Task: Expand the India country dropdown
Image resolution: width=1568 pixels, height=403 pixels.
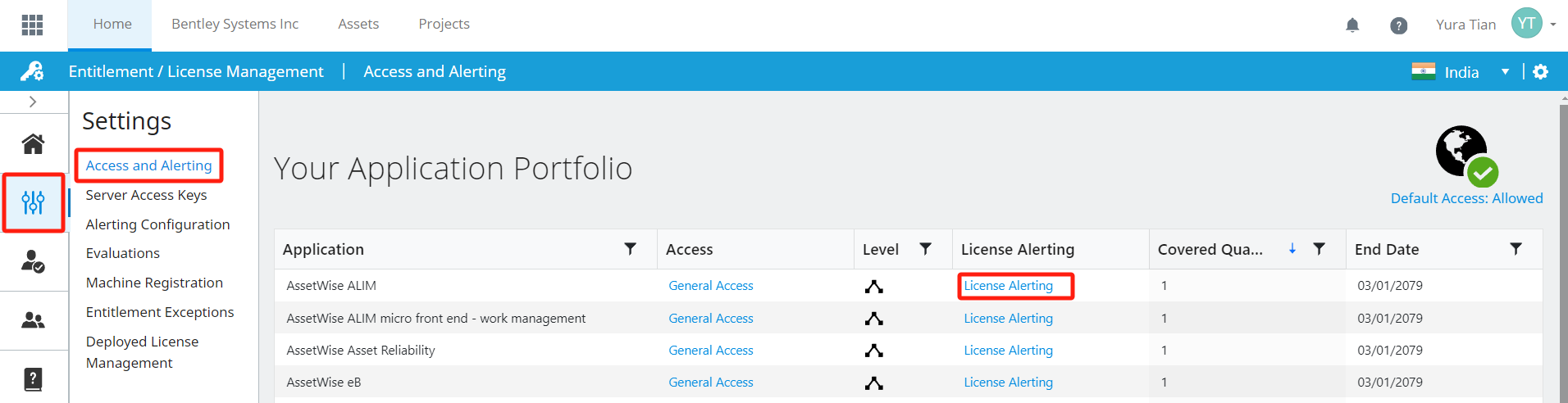Action: (x=1505, y=72)
